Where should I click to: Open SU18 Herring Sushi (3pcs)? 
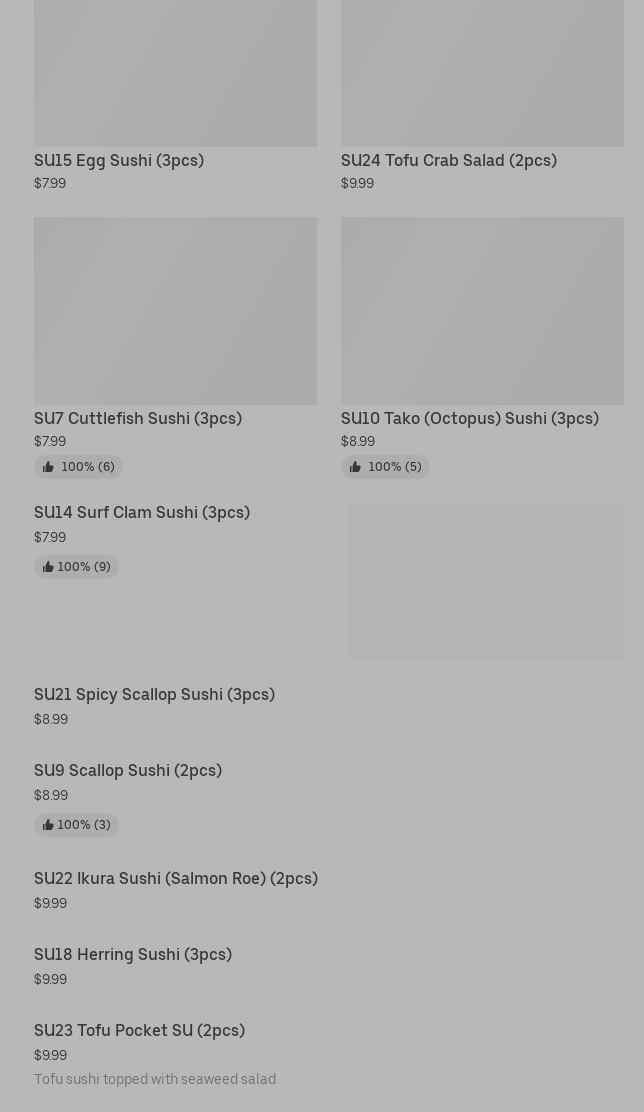133,954
